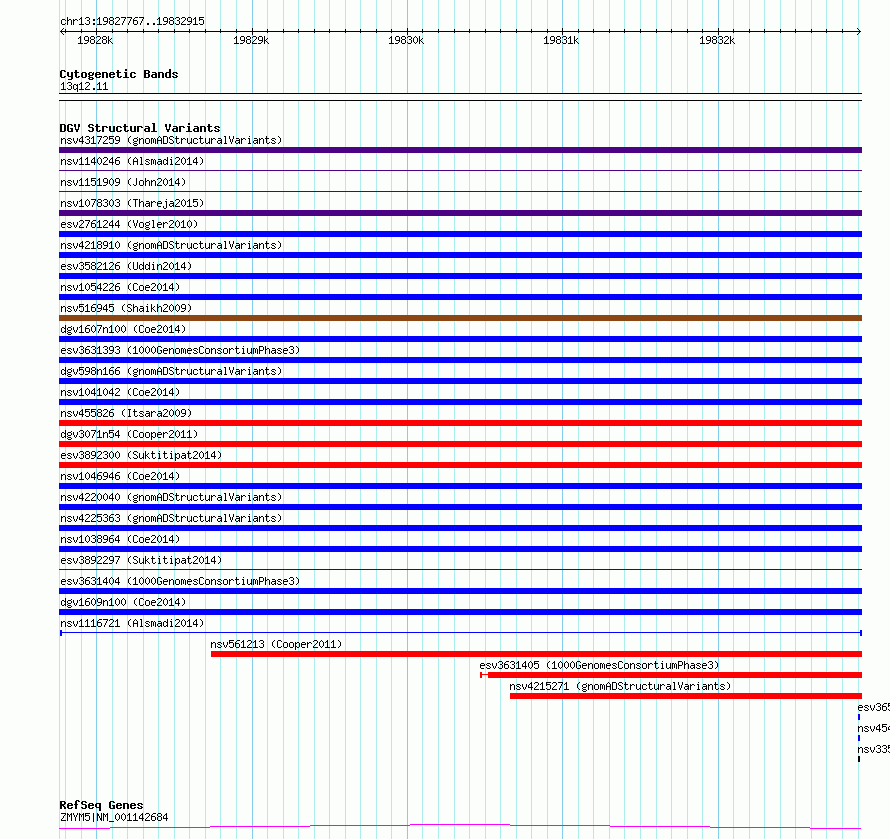Select nsv4218910 gnomAD variant label
Image resolution: width=890 pixels, height=839 pixels.
coord(171,245)
